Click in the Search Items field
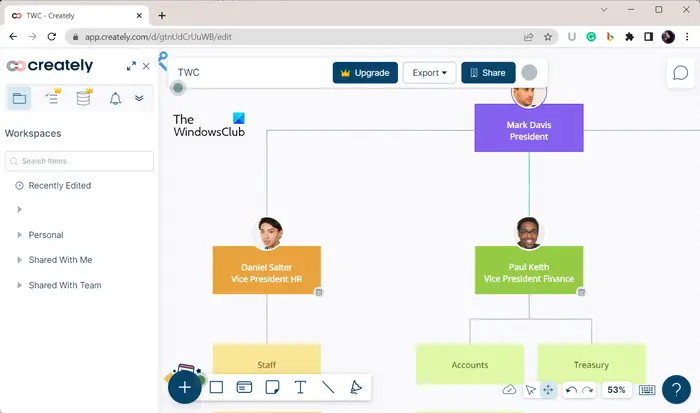700x413 pixels. click(79, 161)
